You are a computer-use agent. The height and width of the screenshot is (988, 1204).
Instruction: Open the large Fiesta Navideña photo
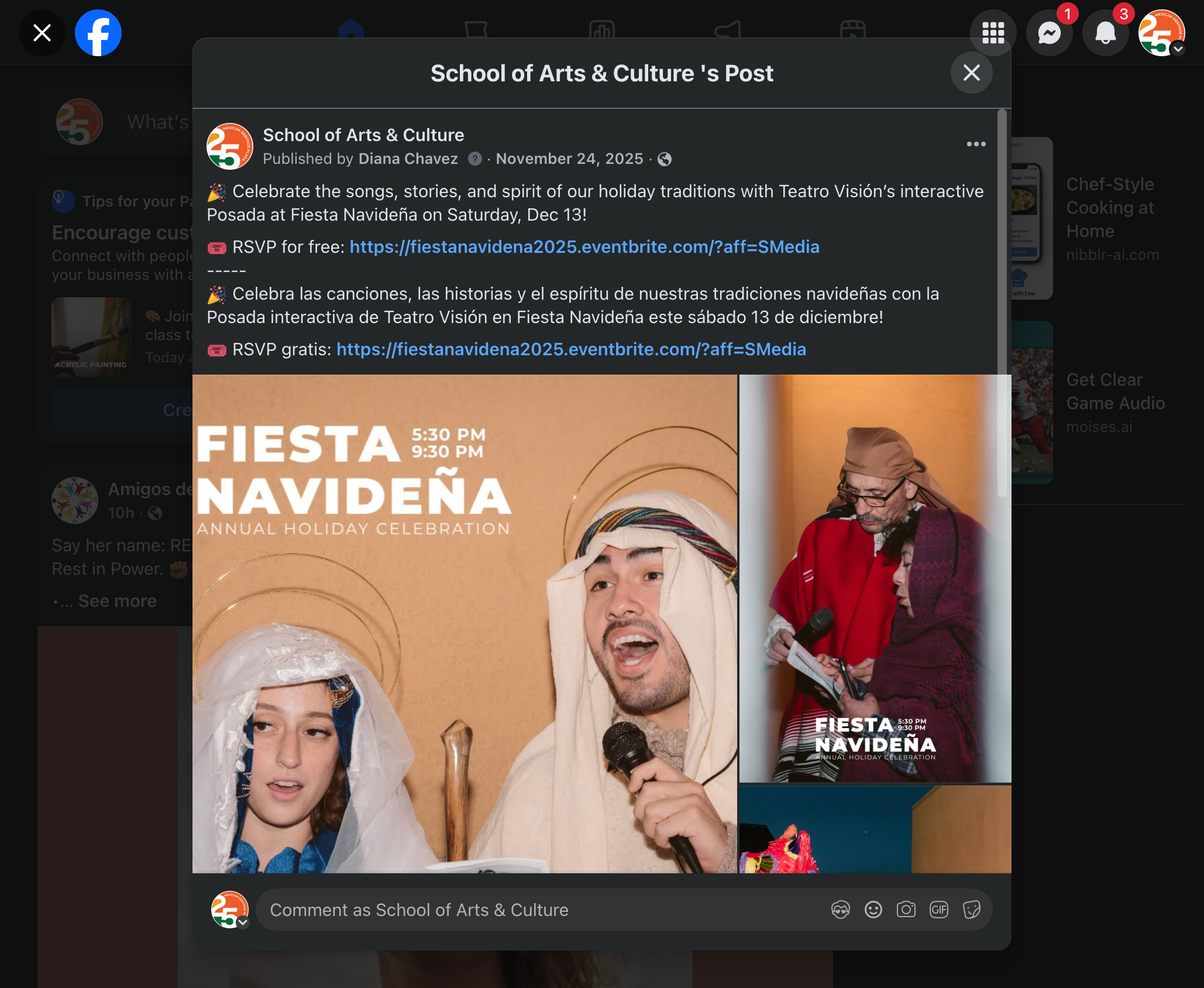pyautogui.click(x=465, y=623)
